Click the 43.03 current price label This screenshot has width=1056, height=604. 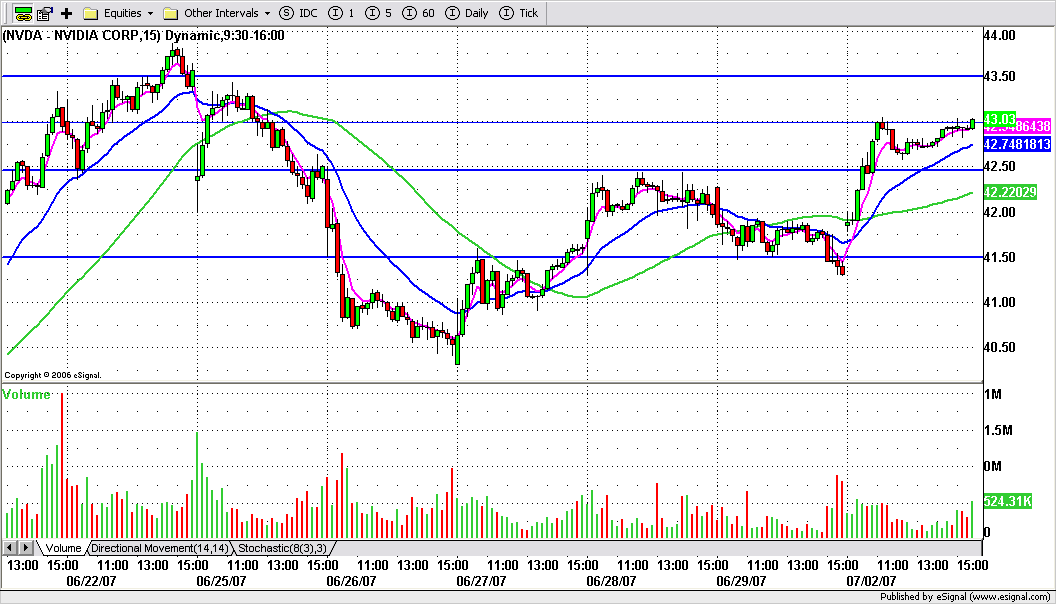[999, 119]
